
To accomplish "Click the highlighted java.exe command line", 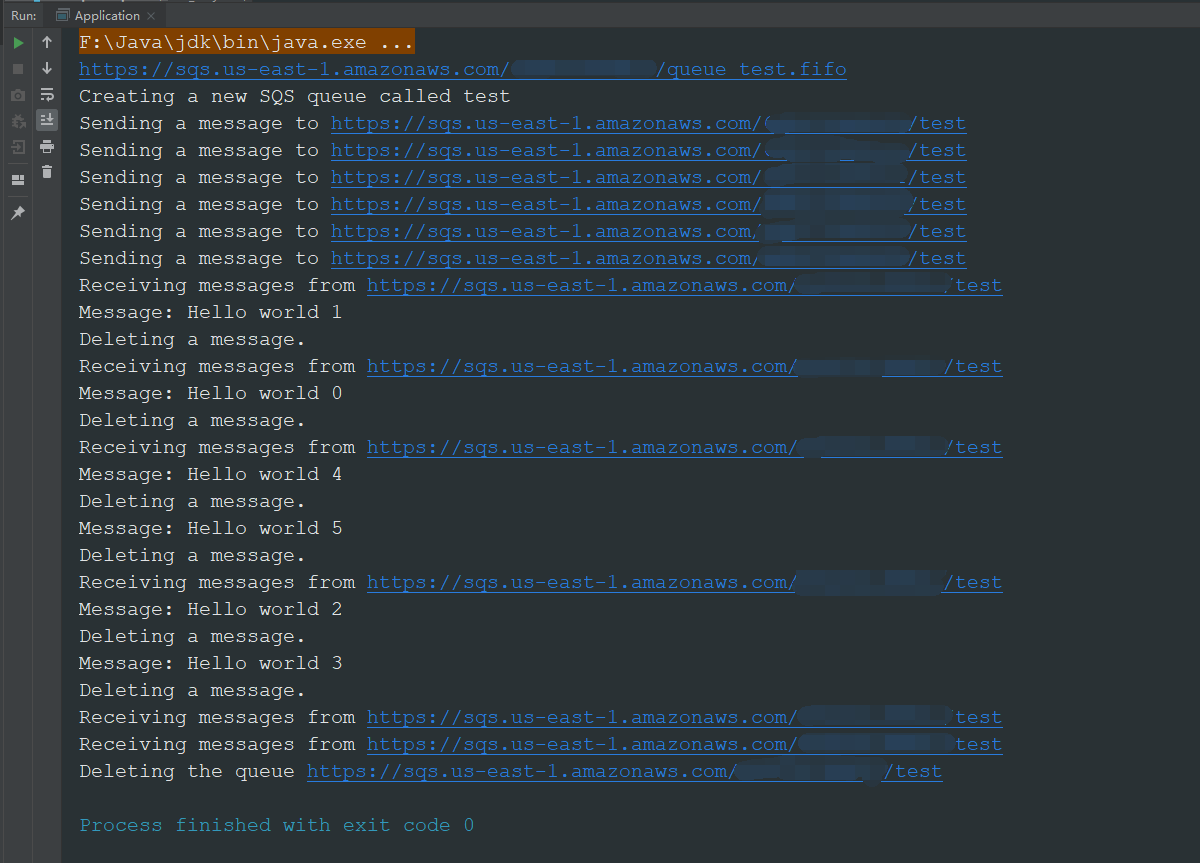I will [245, 41].
